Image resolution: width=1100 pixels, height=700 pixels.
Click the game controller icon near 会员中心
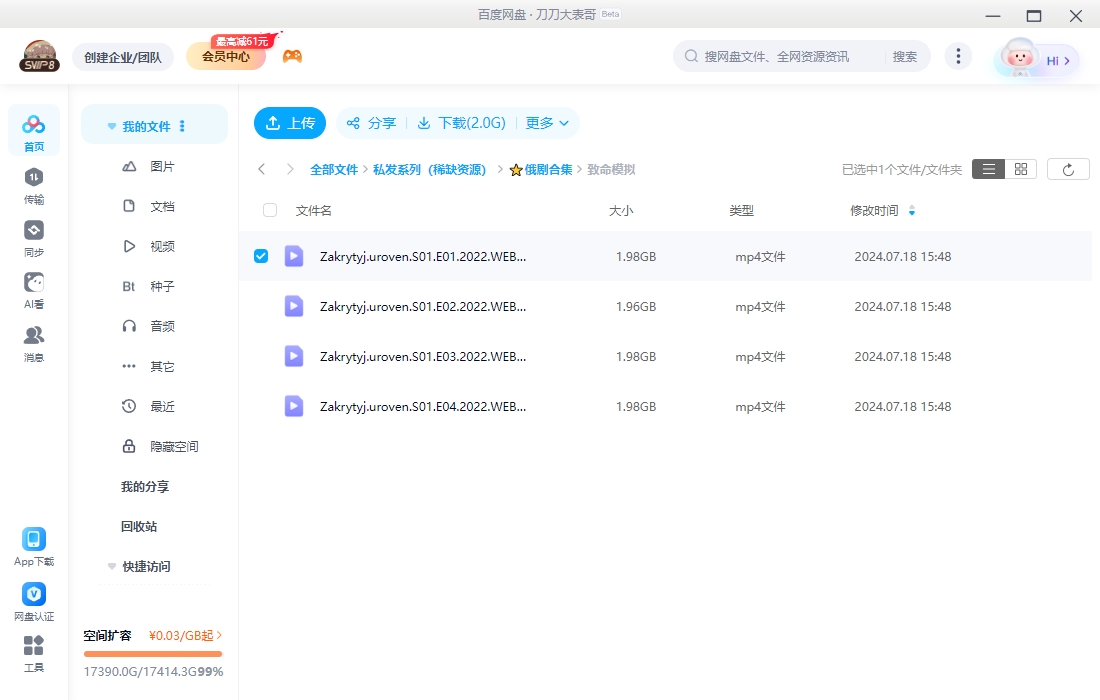(292, 56)
